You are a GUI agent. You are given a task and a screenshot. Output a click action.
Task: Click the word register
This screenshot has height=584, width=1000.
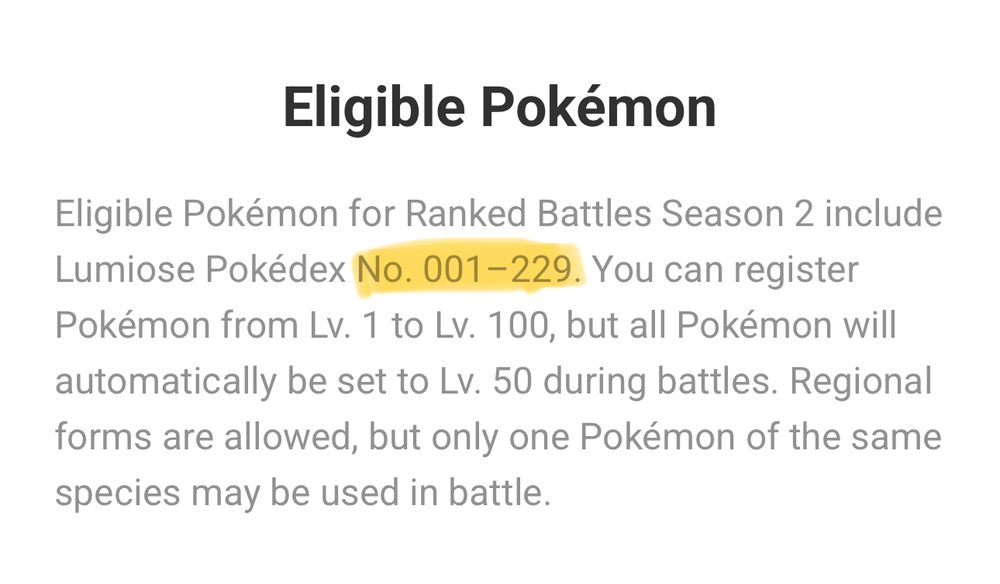(x=796, y=270)
